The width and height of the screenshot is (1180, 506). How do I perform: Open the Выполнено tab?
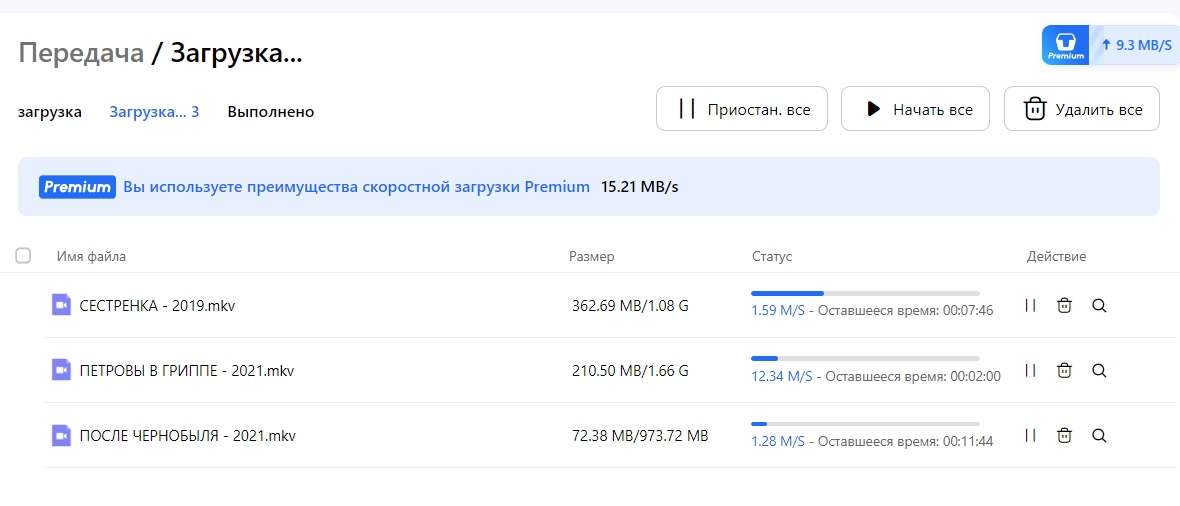[271, 112]
